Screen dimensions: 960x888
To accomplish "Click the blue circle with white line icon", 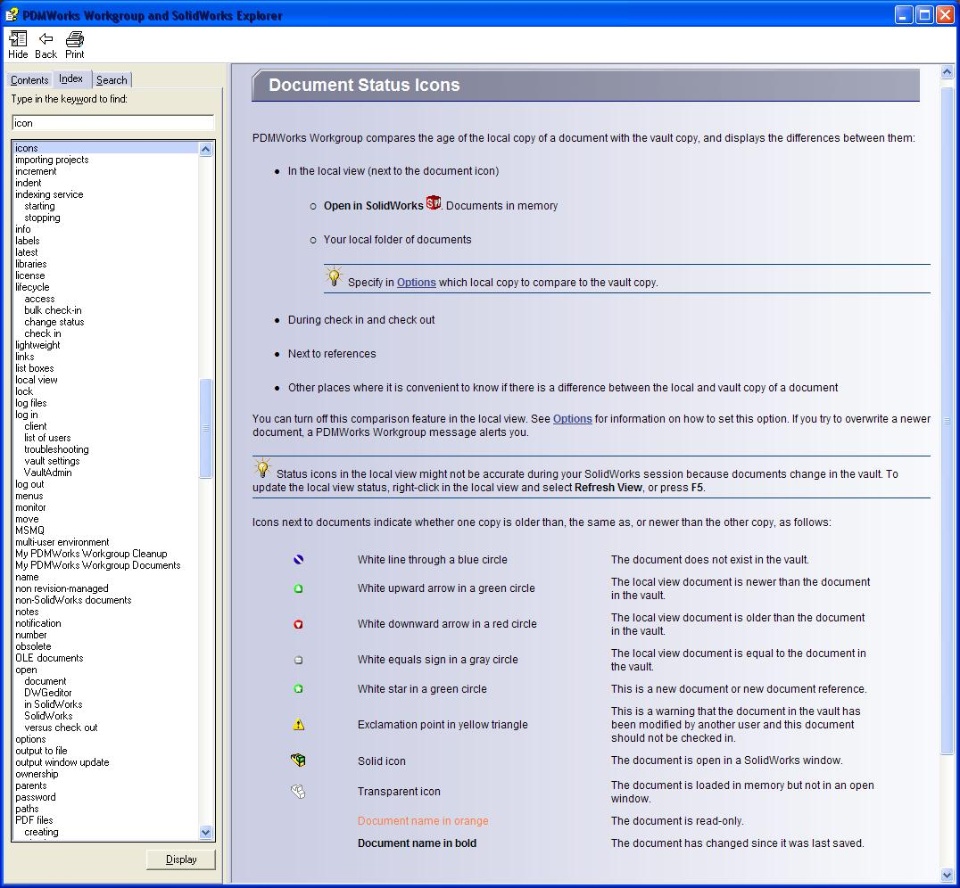I will [x=298, y=559].
